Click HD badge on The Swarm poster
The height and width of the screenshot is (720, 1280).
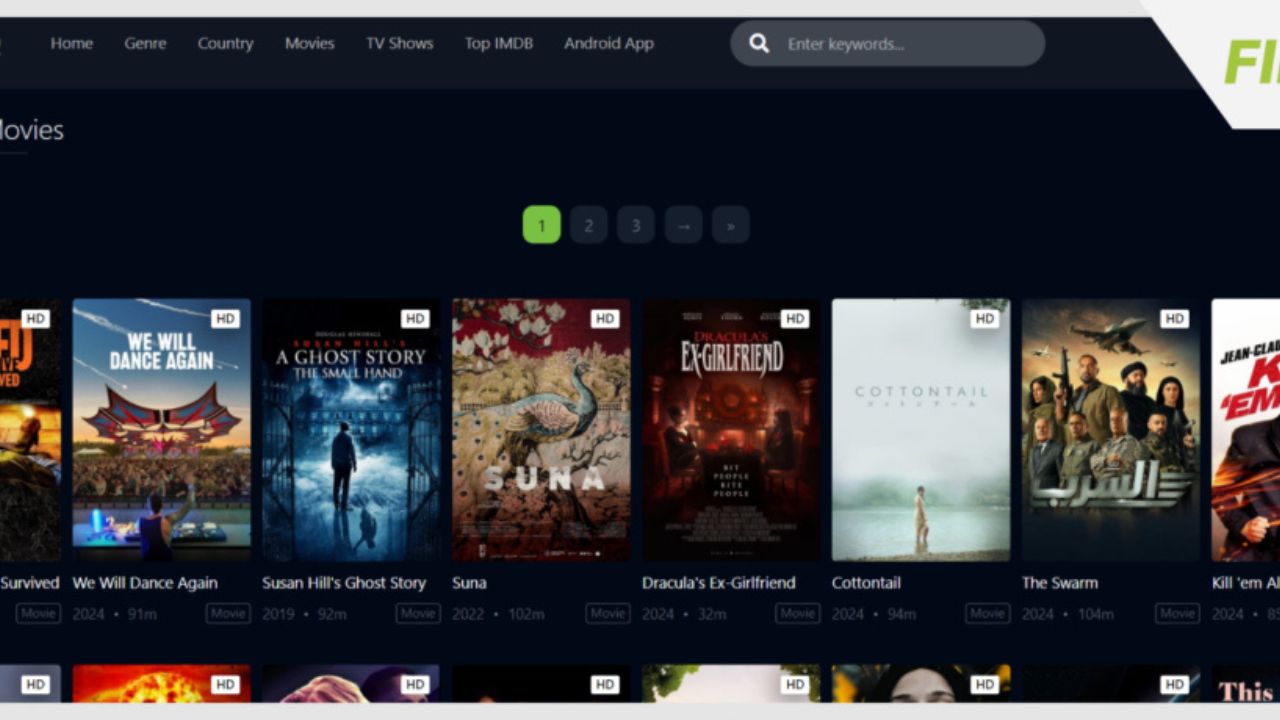pos(1175,319)
